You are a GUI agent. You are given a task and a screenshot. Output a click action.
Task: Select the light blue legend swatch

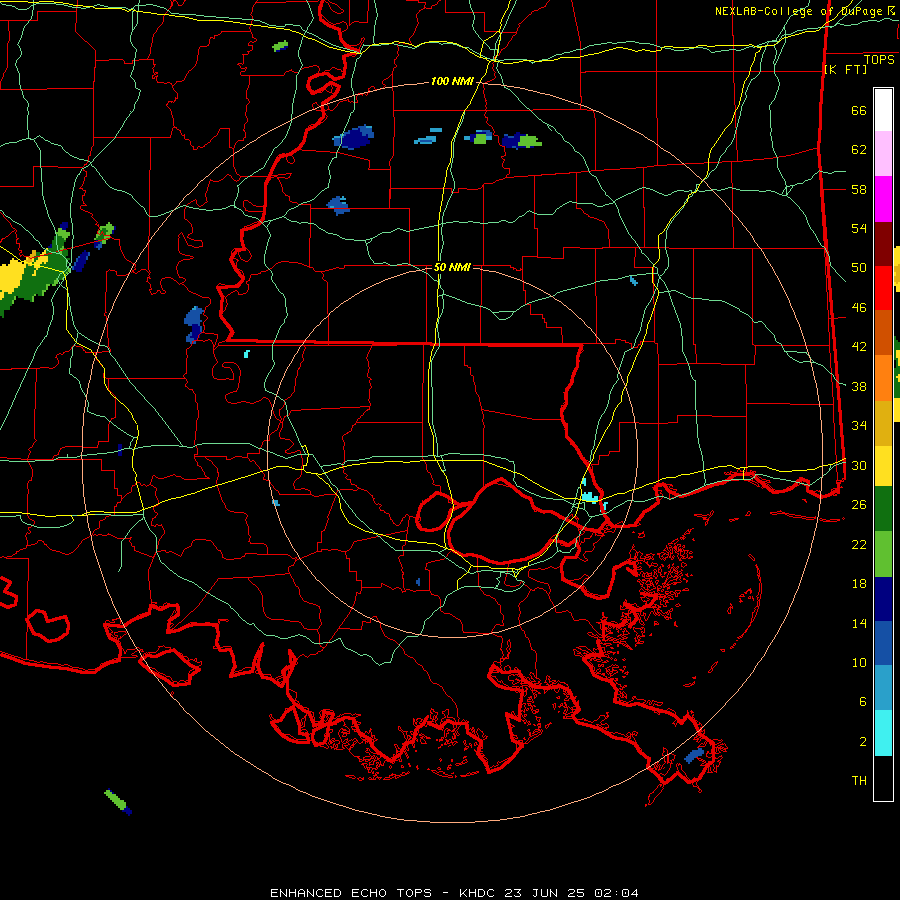(883, 688)
